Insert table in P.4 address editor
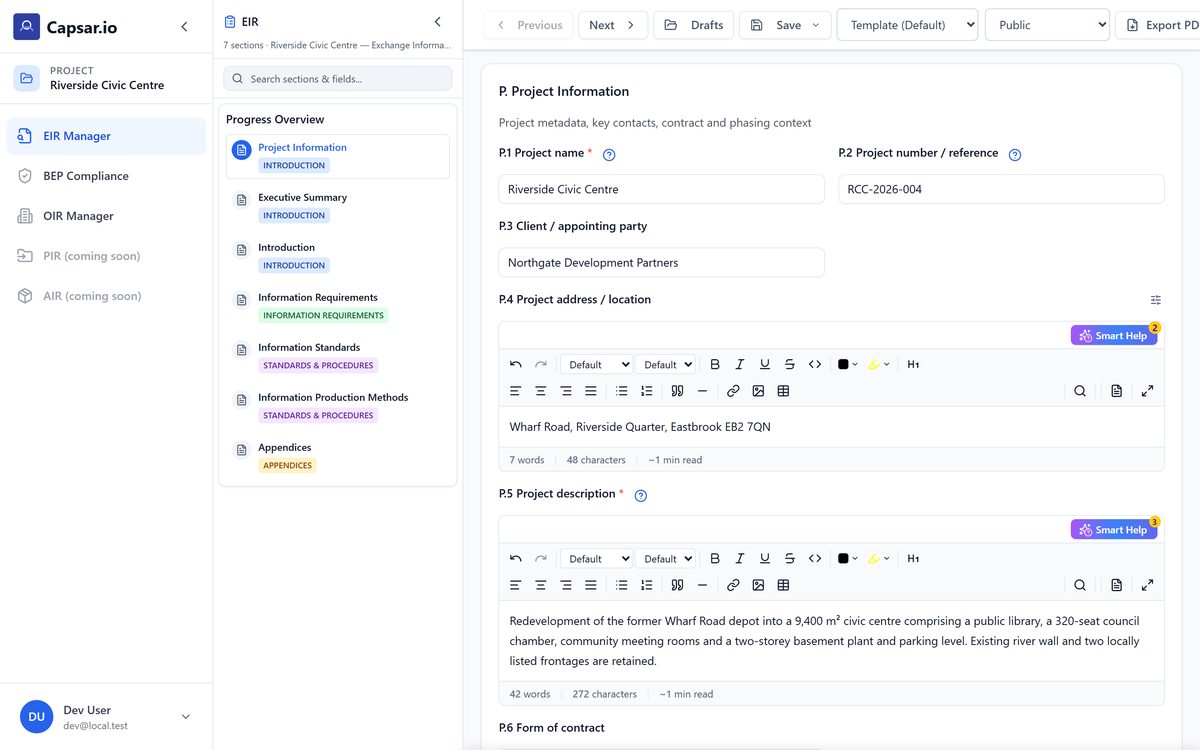The height and width of the screenshot is (750, 1200). (783, 391)
